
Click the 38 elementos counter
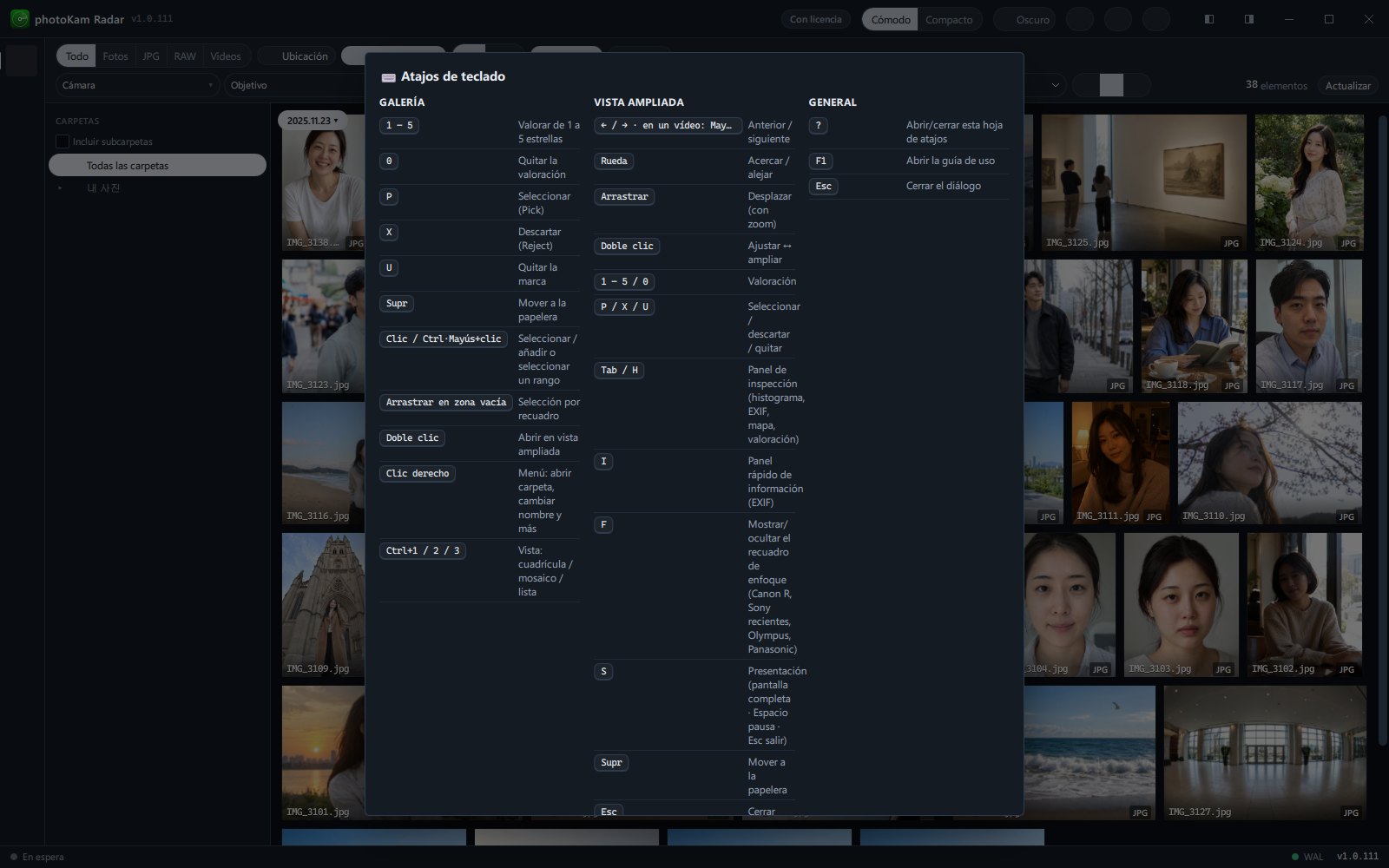pyautogui.click(x=1276, y=85)
